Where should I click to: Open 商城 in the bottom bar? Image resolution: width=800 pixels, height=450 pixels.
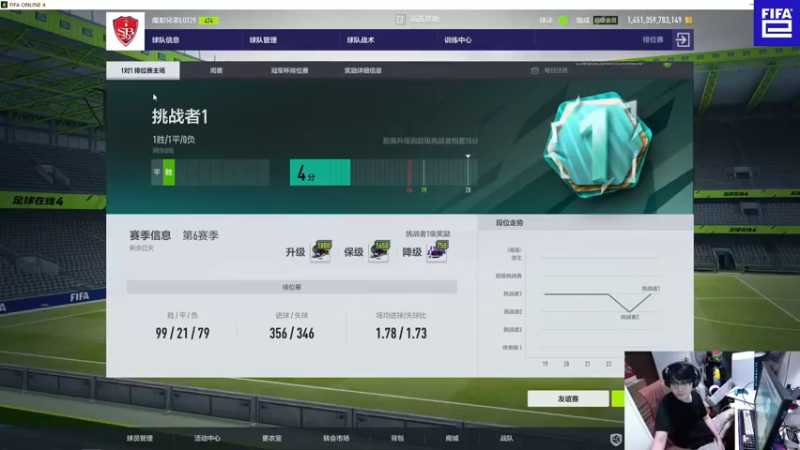point(452,438)
